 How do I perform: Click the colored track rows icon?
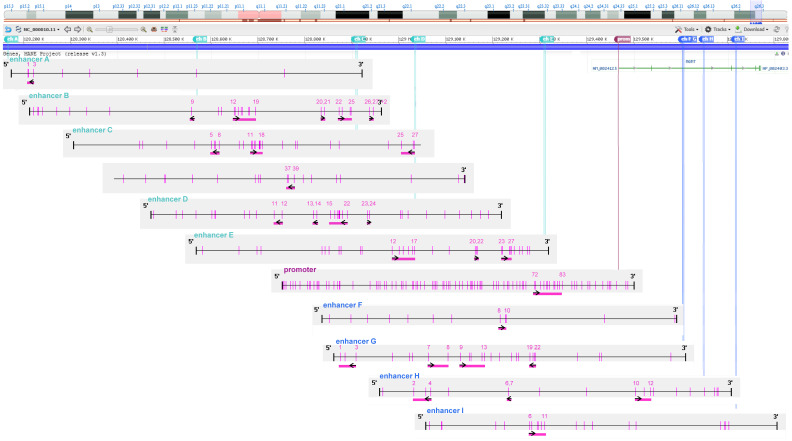(164, 29)
